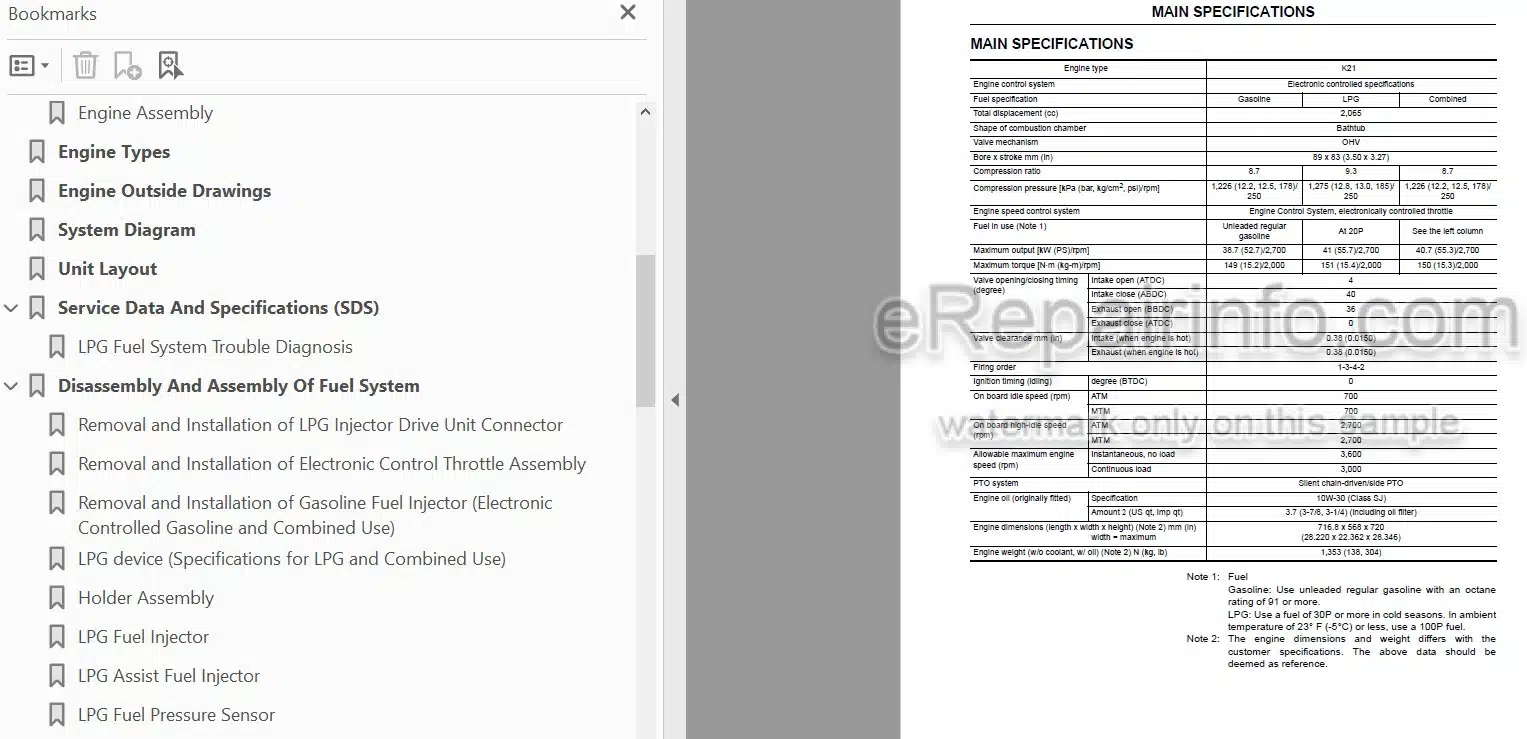Click bookmark icon beside LPG device entry
Image resolution: width=1527 pixels, height=739 pixels.
[57, 559]
